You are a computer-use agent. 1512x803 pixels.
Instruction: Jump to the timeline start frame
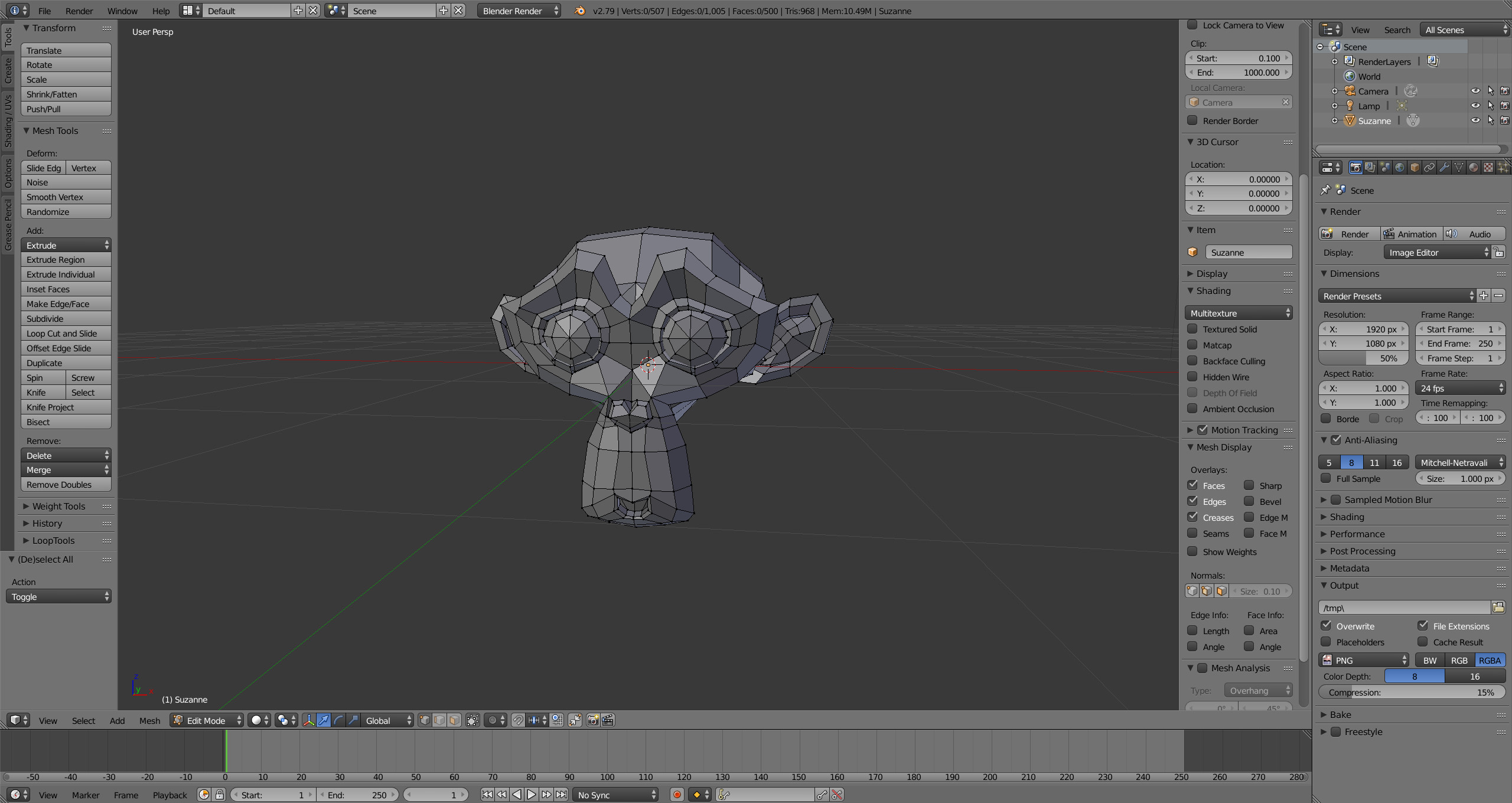pyautogui.click(x=487, y=795)
